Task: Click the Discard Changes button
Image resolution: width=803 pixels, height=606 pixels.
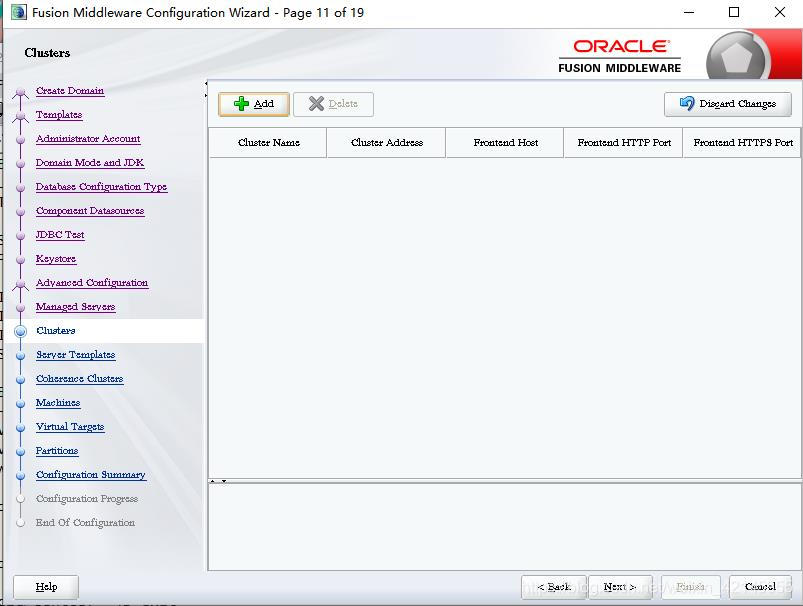Action: [x=727, y=104]
